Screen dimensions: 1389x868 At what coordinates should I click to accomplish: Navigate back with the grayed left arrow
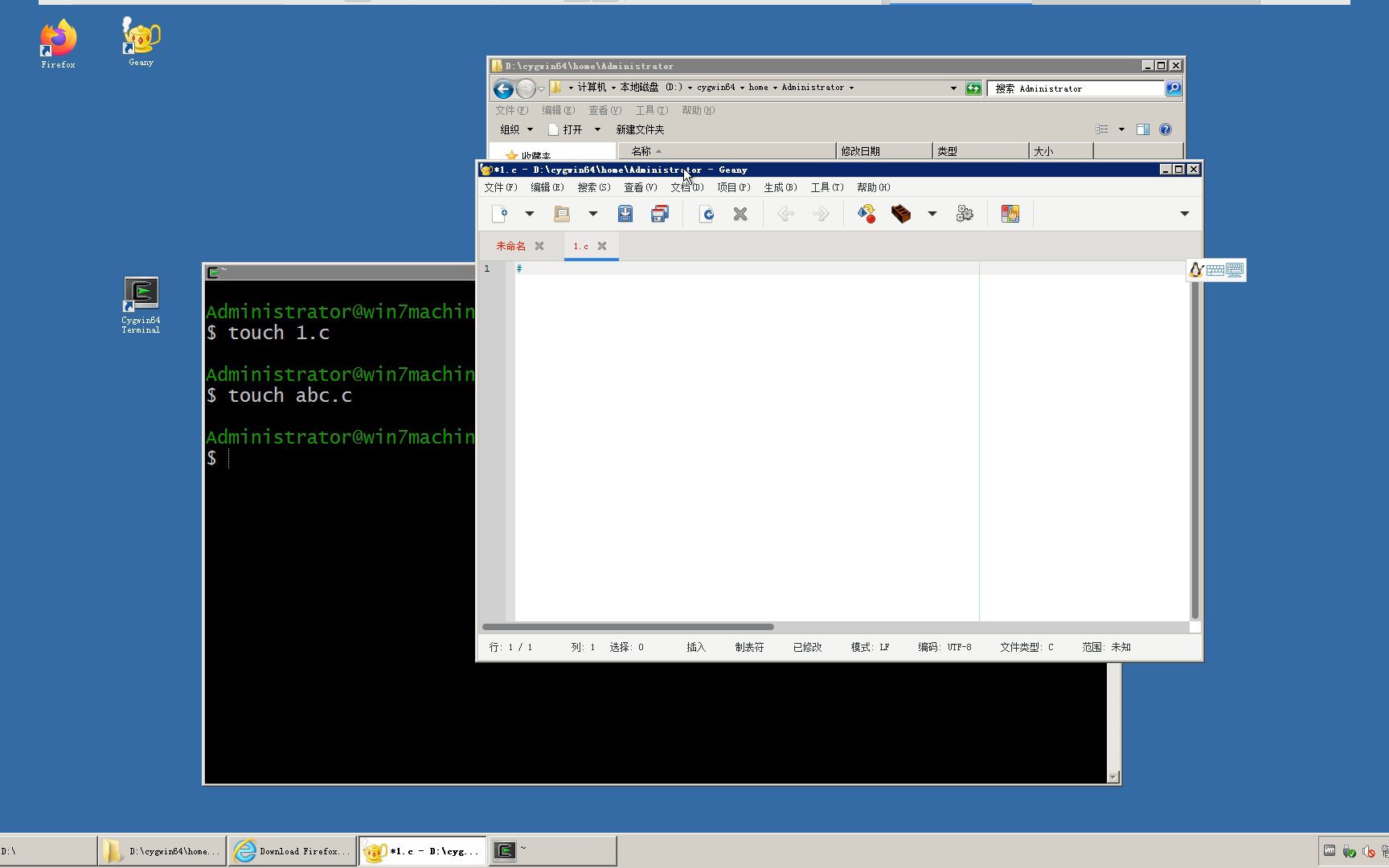[786, 214]
